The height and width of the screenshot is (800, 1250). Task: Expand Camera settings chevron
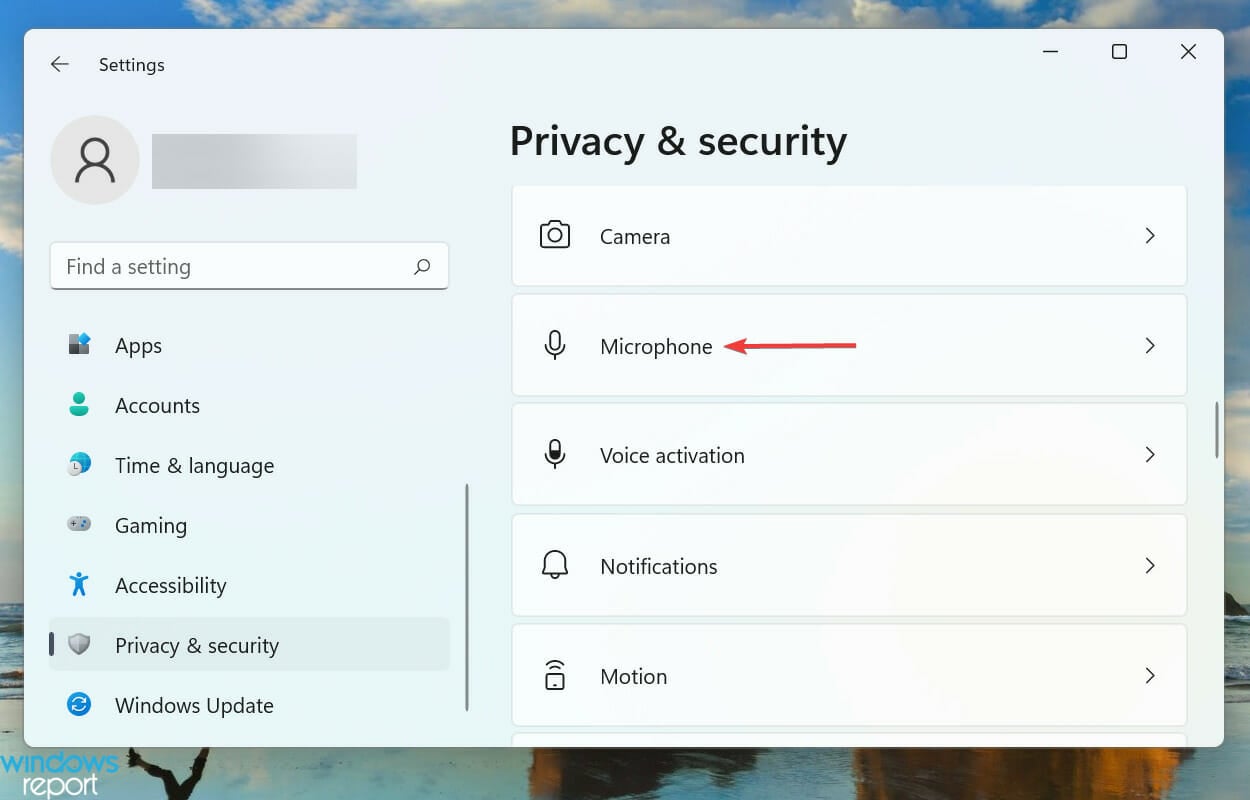click(1150, 236)
